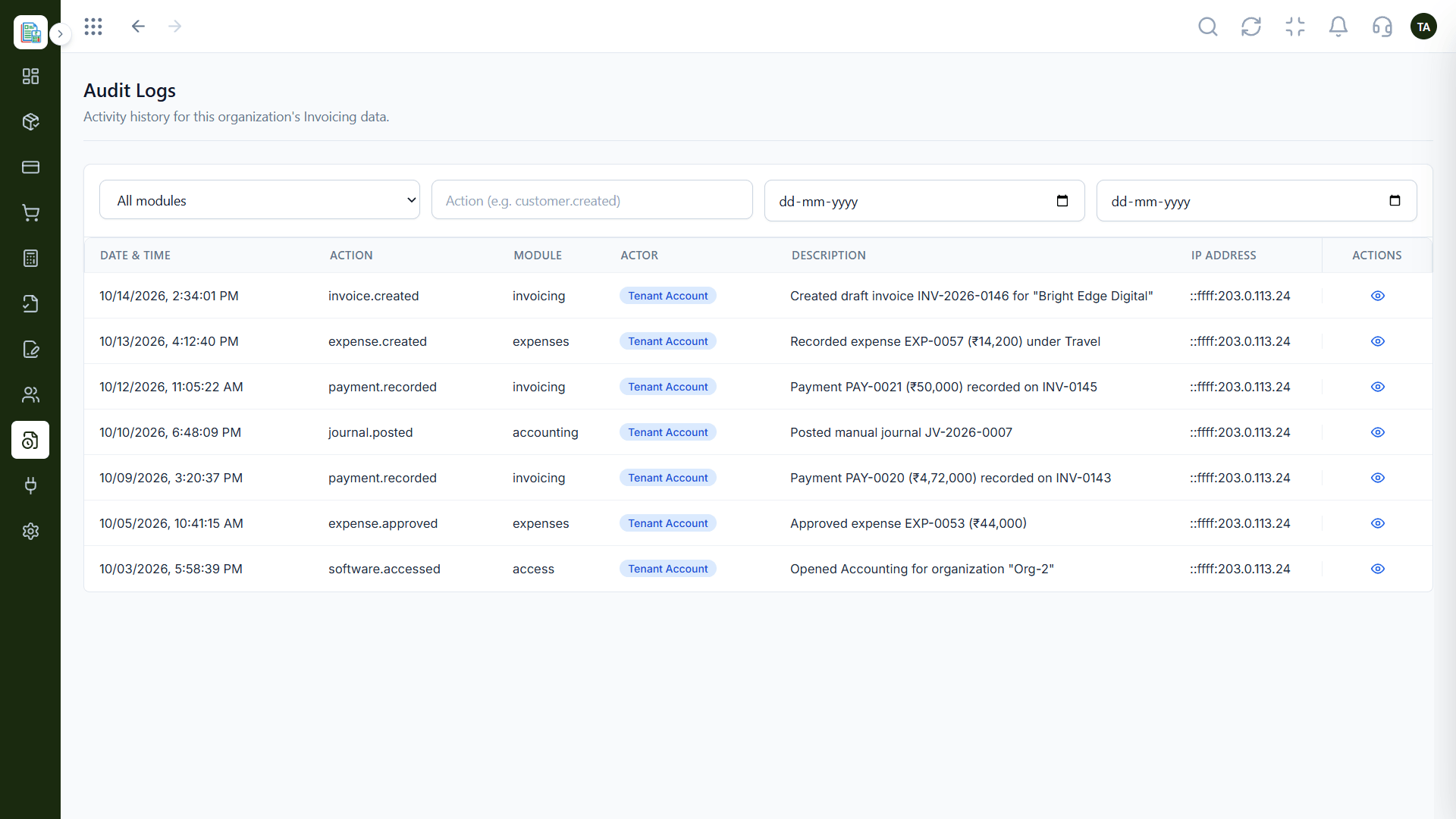Open the second date filter calendar picker
This screenshot has height=819, width=1456.
(1394, 201)
